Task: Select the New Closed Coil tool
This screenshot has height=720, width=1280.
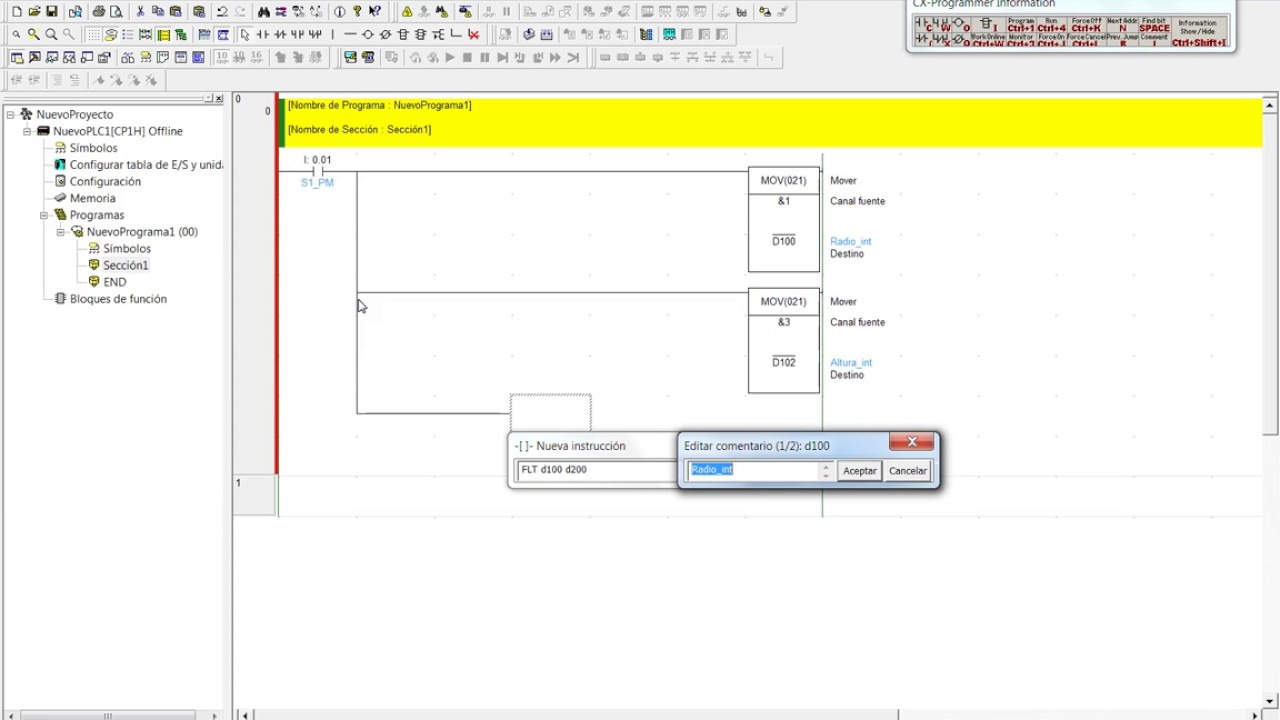Action: (x=385, y=34)
